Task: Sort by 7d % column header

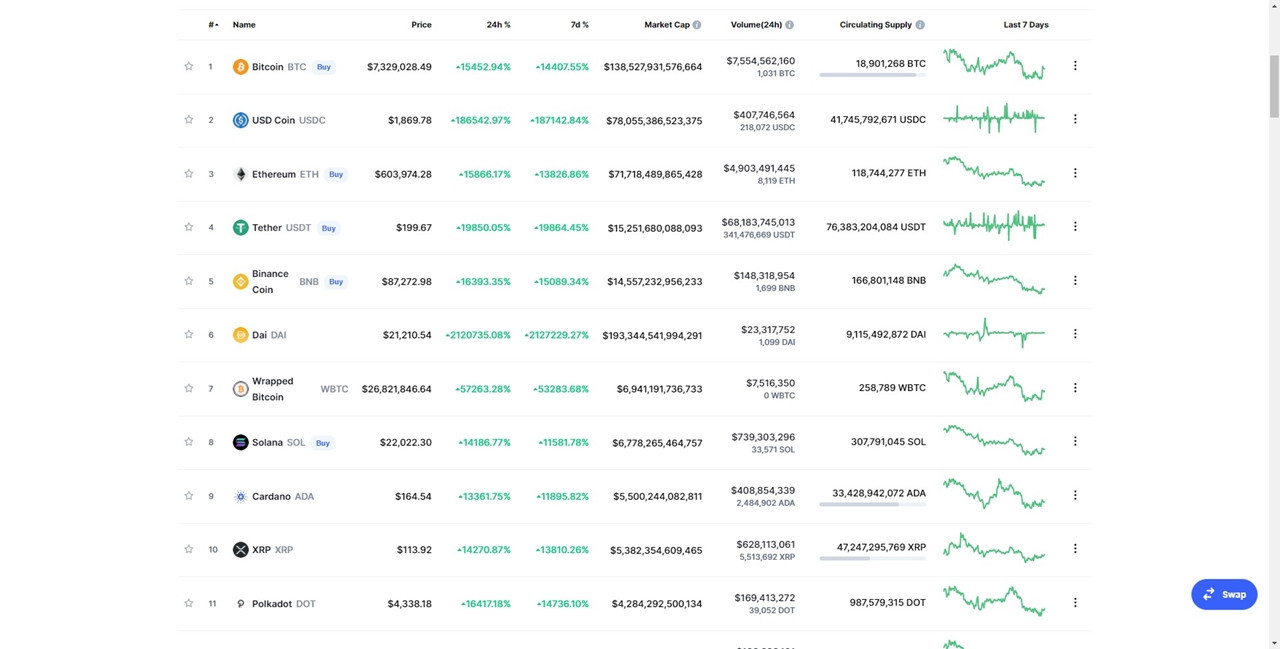Action: tap(579, 25)
